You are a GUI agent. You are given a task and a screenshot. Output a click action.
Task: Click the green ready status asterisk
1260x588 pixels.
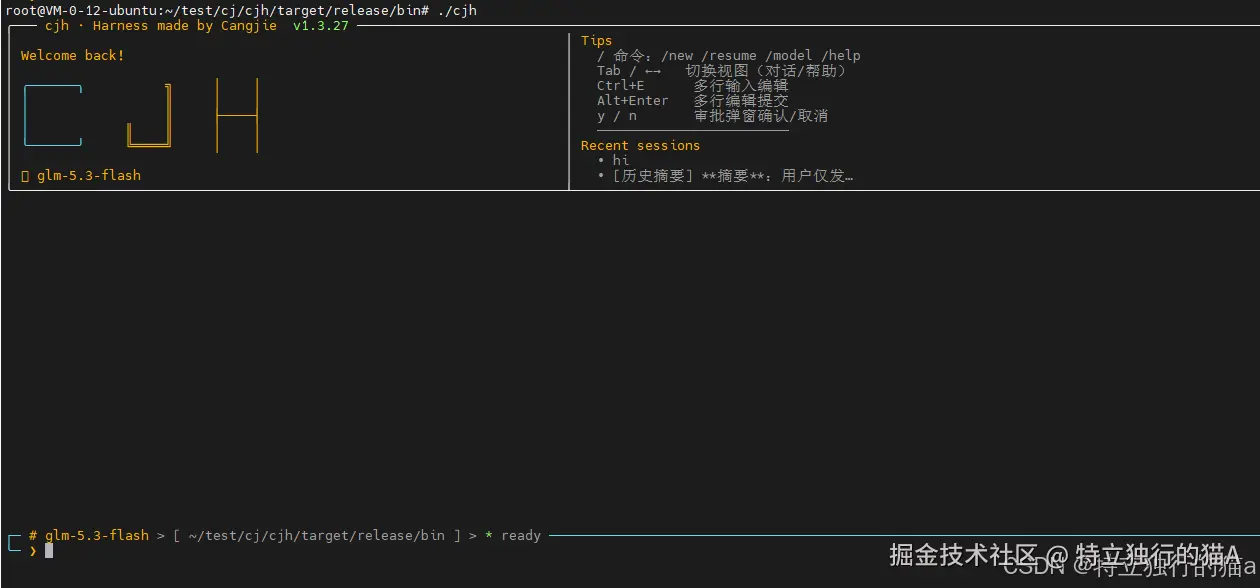[489, 536]
